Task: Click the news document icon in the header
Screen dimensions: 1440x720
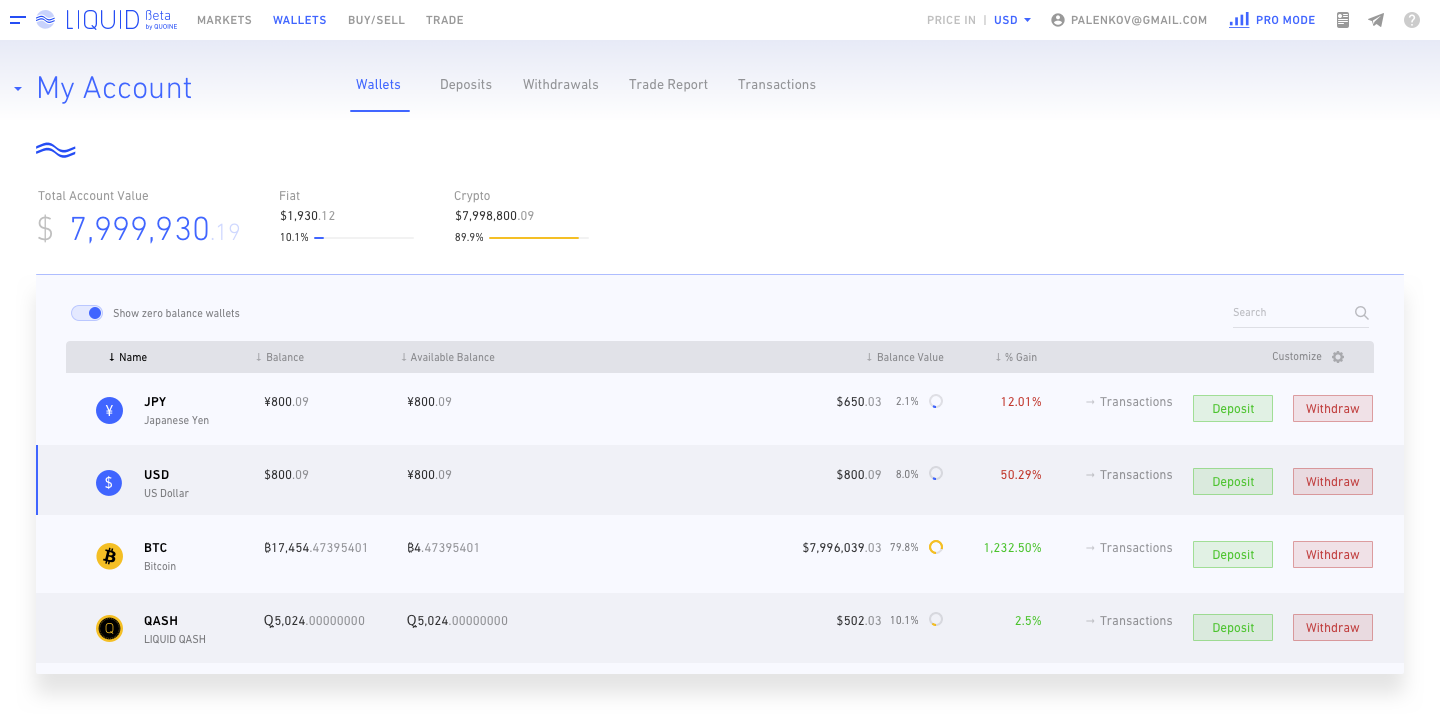Action: click(x=1343, y=20)
